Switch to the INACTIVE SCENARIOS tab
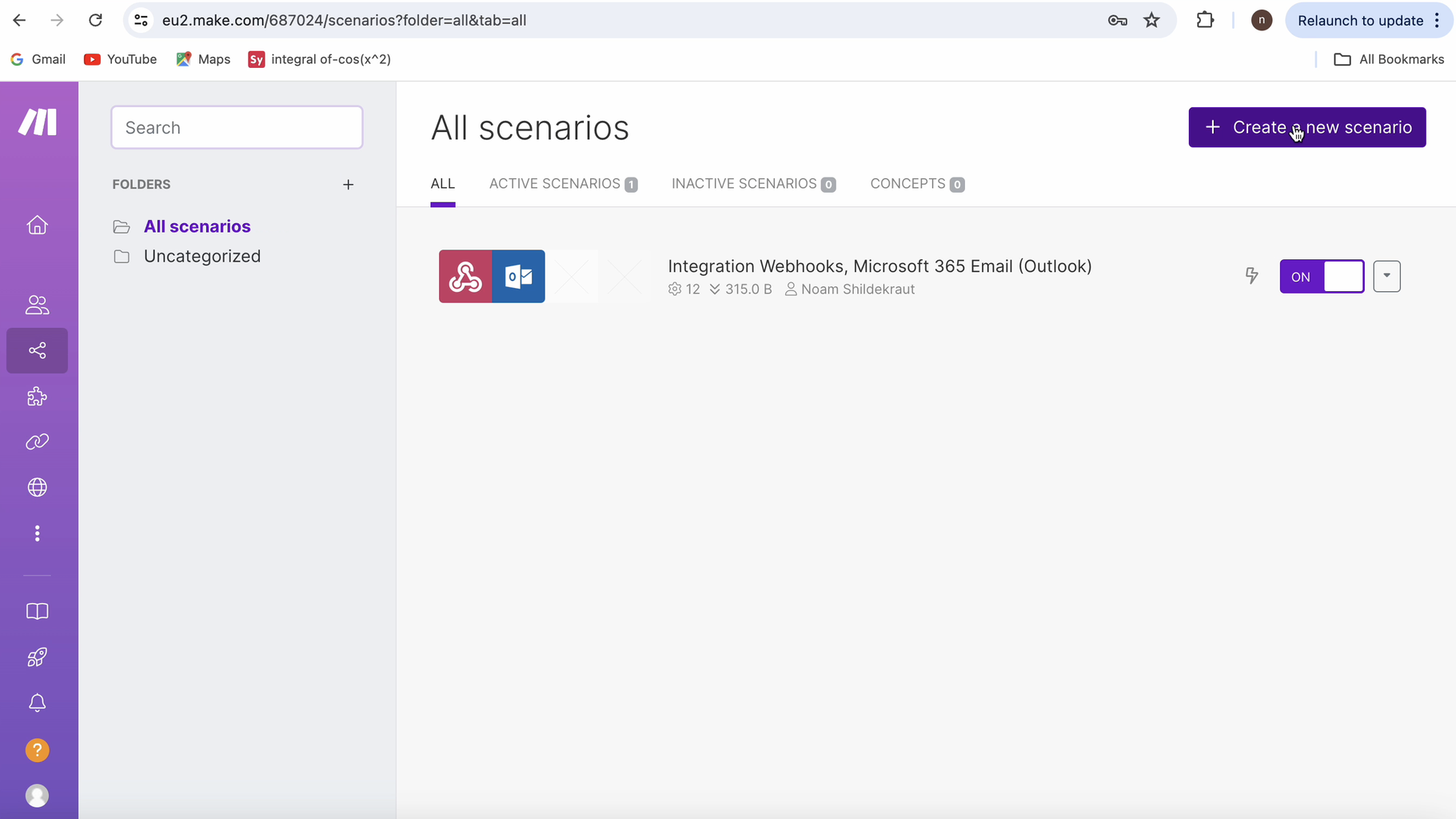The image size is (1456, 819). [x=754, y=184]
